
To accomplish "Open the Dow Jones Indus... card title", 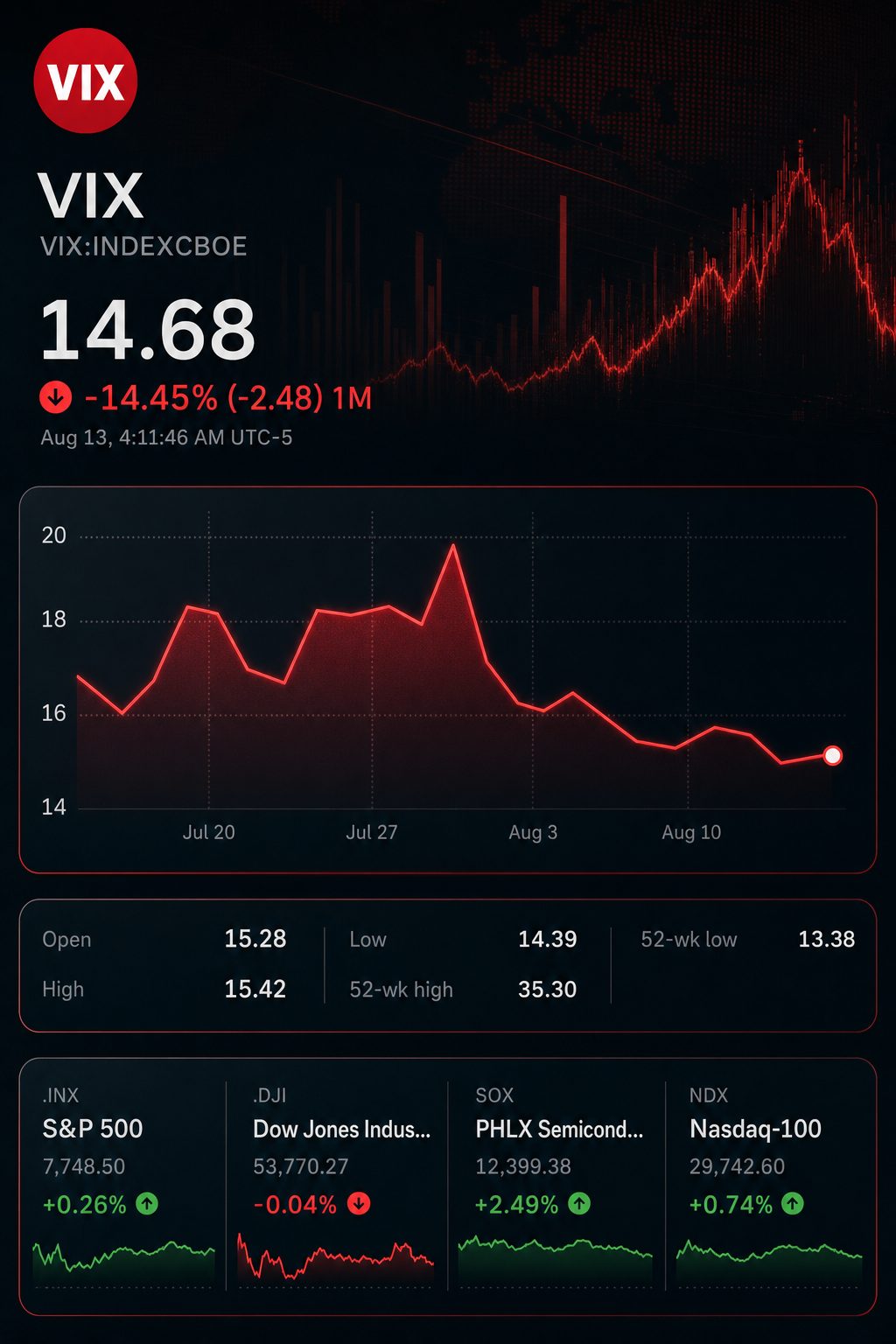I will (x=341, y=1129).
